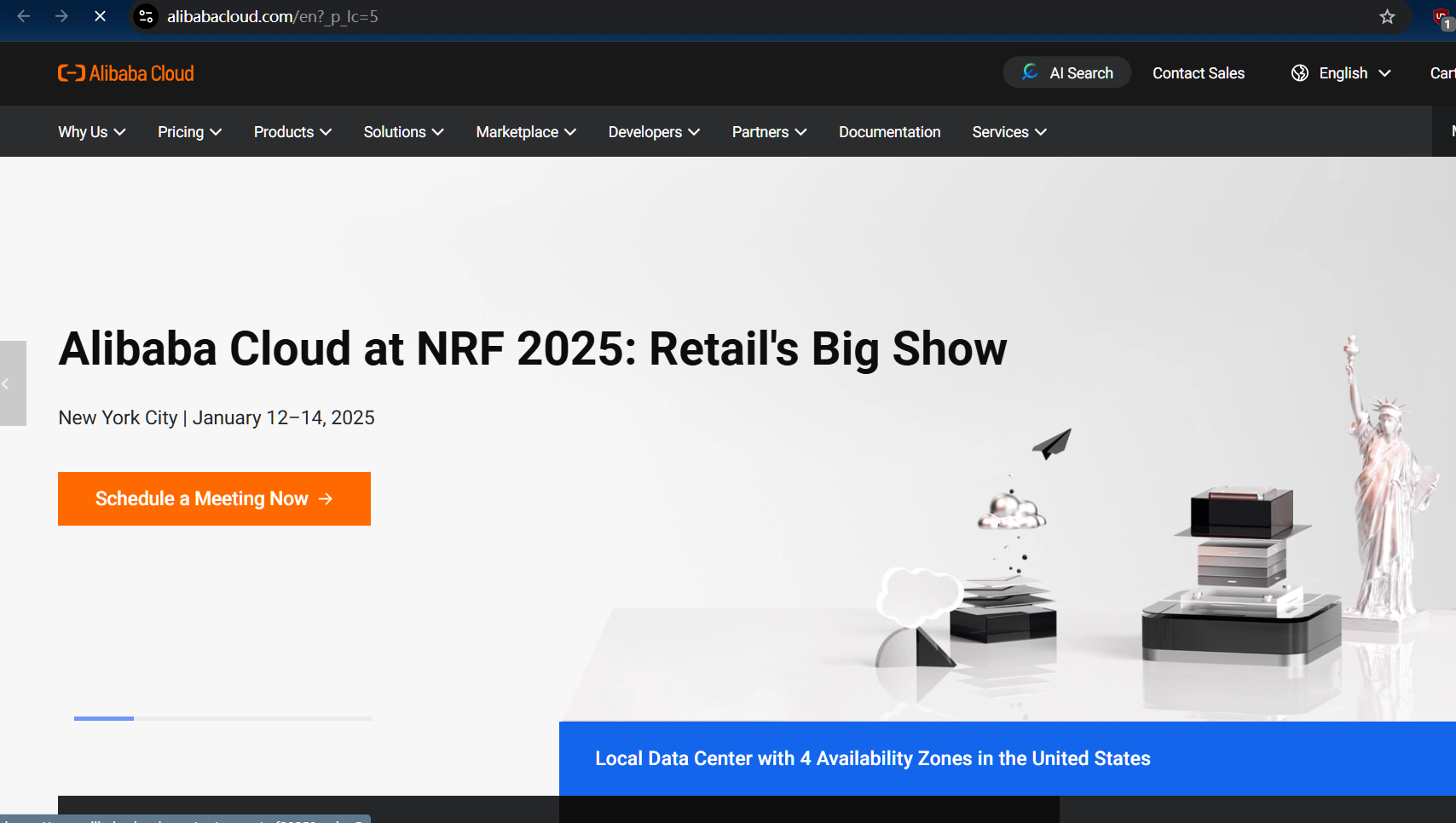
Task: Stop page loading with X icon
Action: (100, 16)
